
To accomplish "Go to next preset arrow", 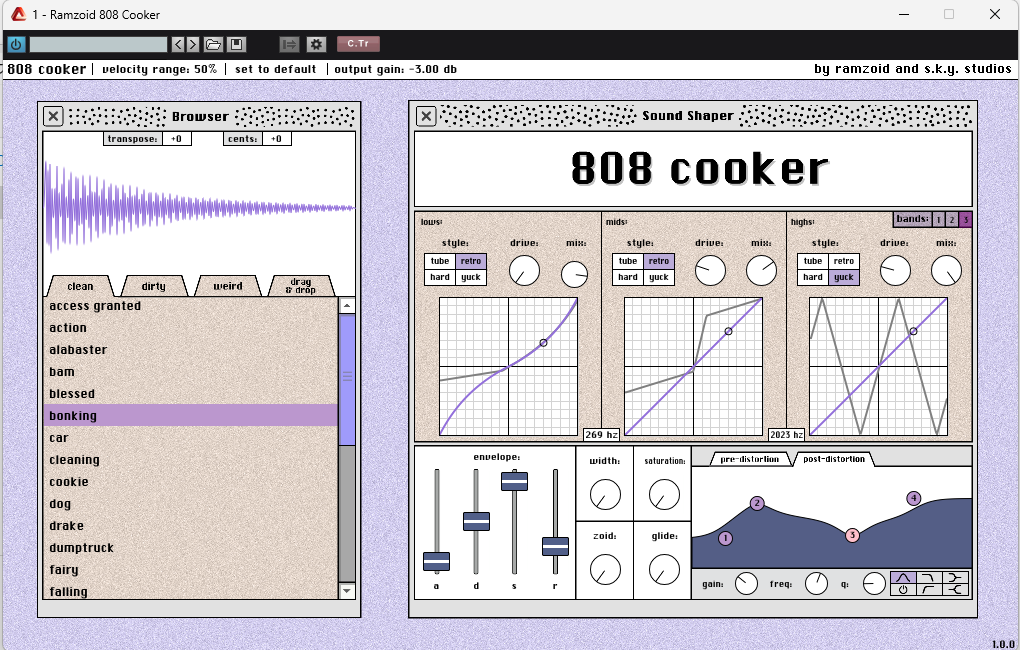I will 193,44.
